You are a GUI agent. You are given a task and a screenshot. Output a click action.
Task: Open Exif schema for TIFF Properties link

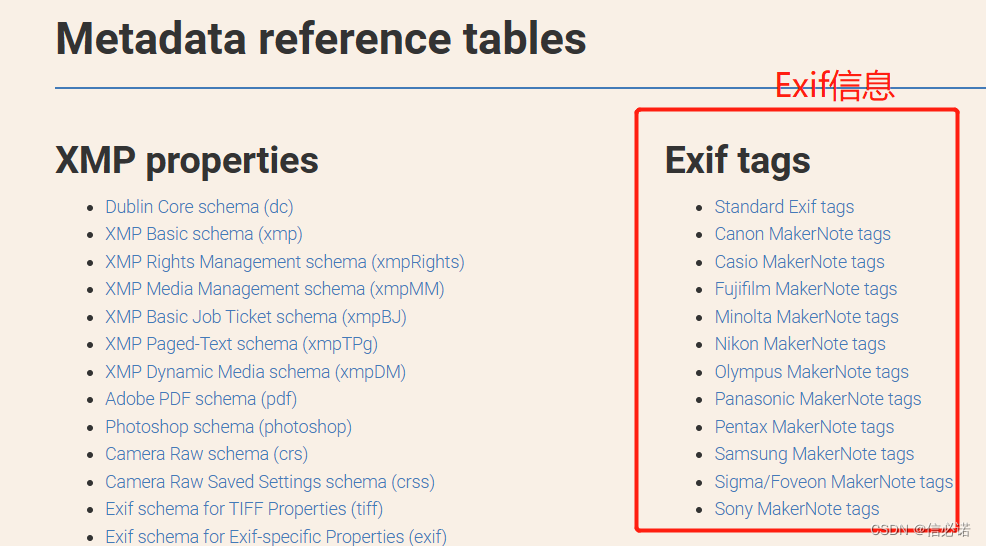[x=244, y=509]
